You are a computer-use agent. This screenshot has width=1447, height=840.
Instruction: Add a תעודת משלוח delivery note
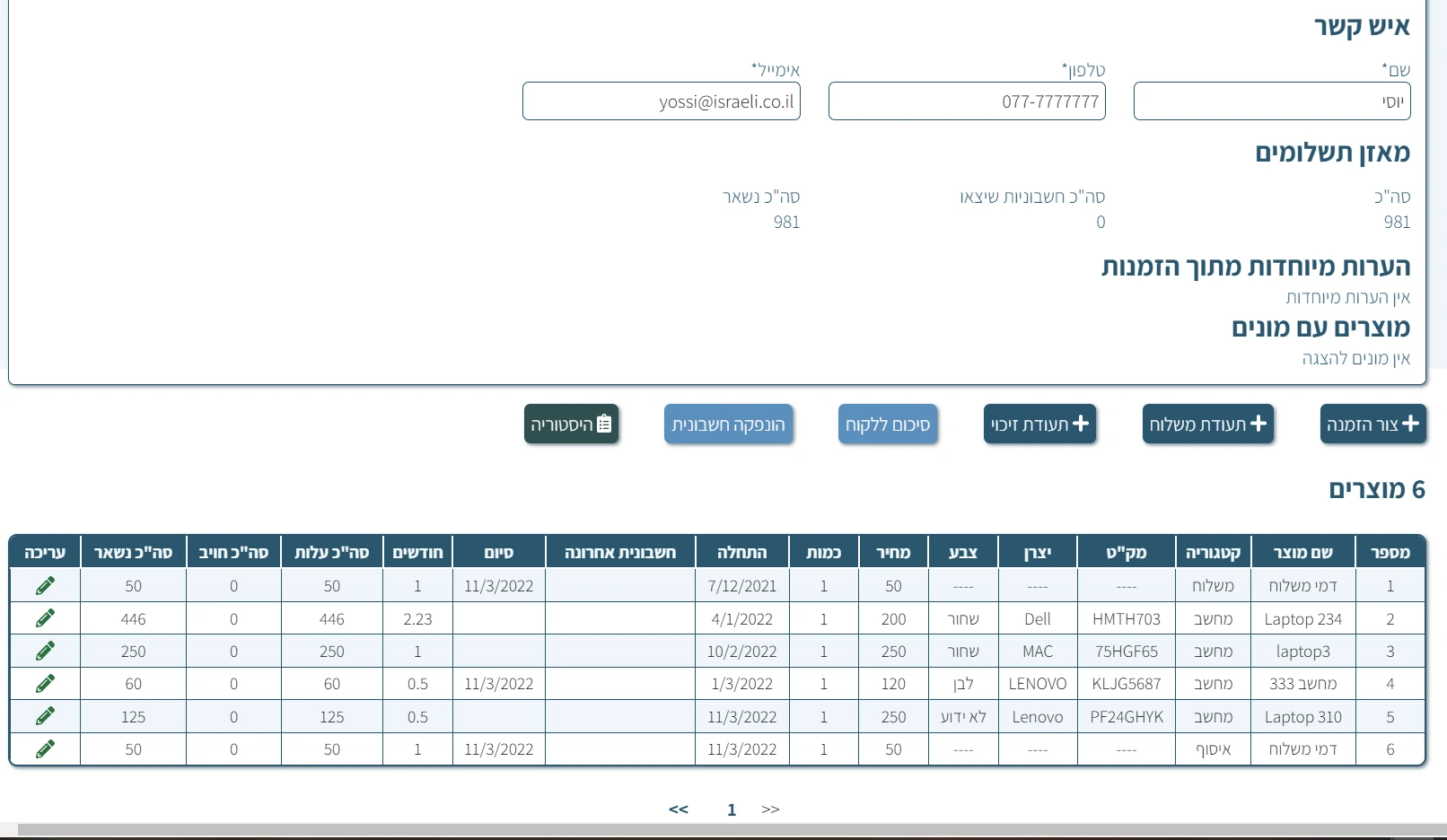pos(1207,424)
